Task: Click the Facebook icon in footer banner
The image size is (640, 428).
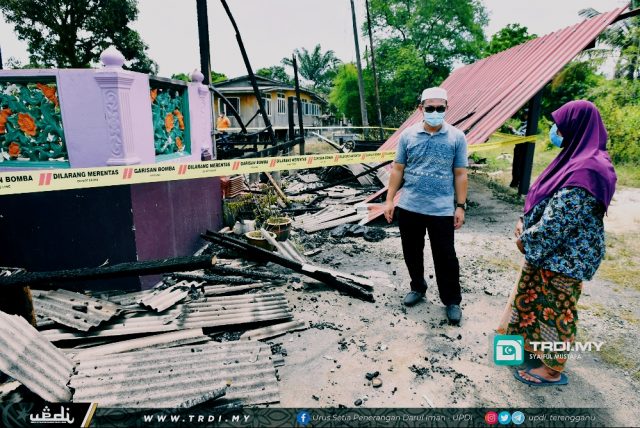Action: tap(303, 418)
